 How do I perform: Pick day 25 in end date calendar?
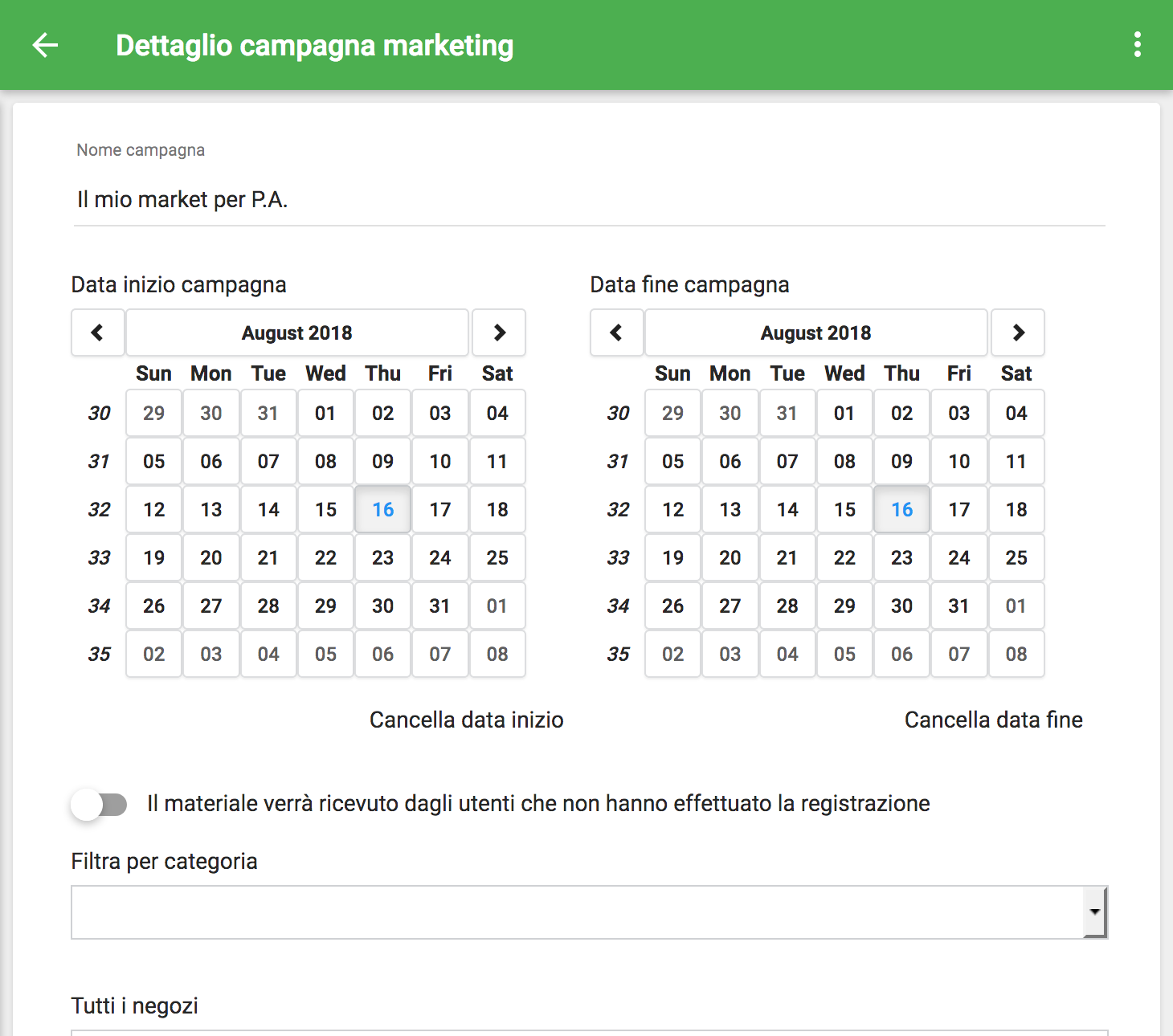coord(1016,557)
